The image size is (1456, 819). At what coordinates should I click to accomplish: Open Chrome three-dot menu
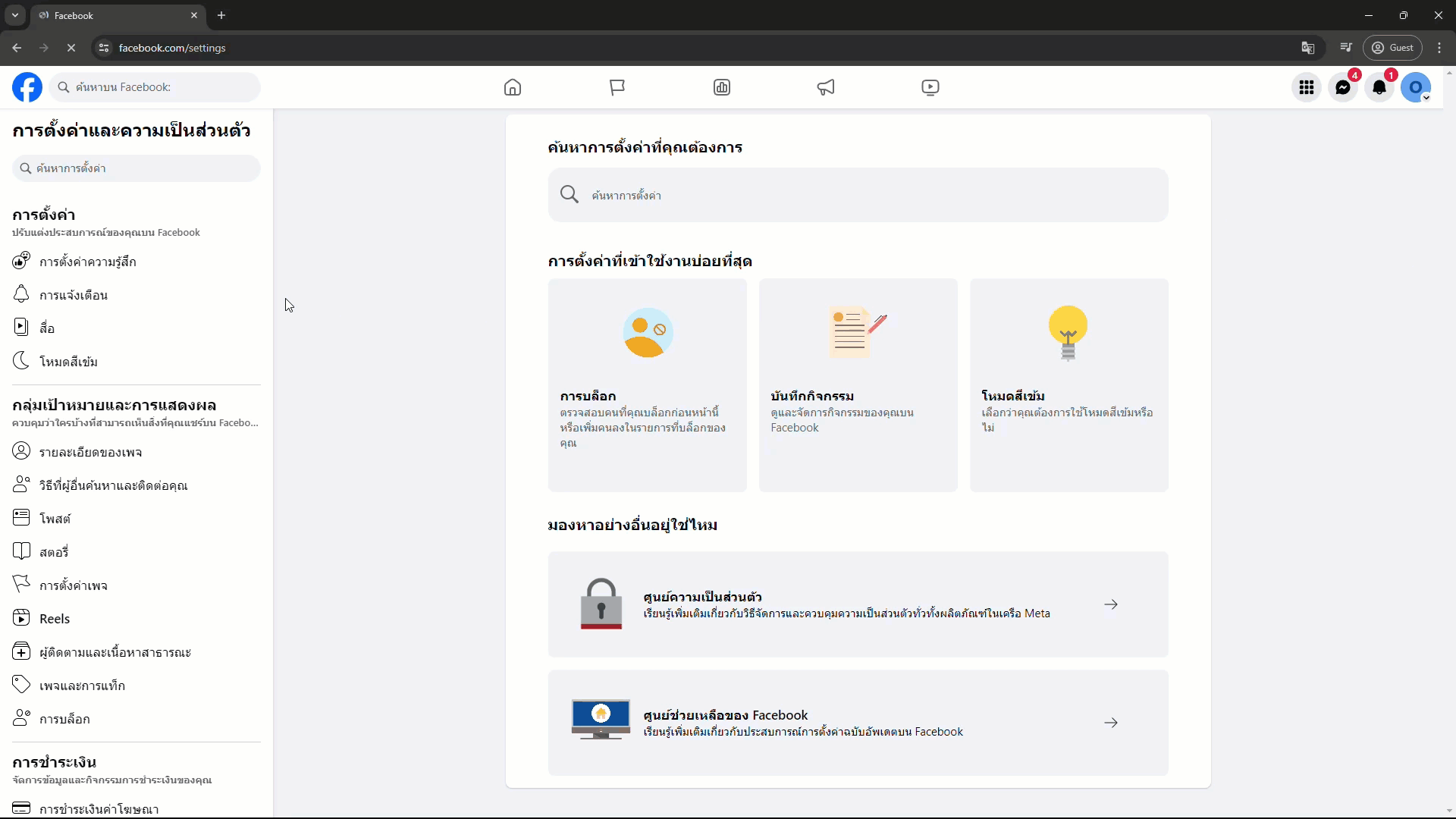[1440, 48]
